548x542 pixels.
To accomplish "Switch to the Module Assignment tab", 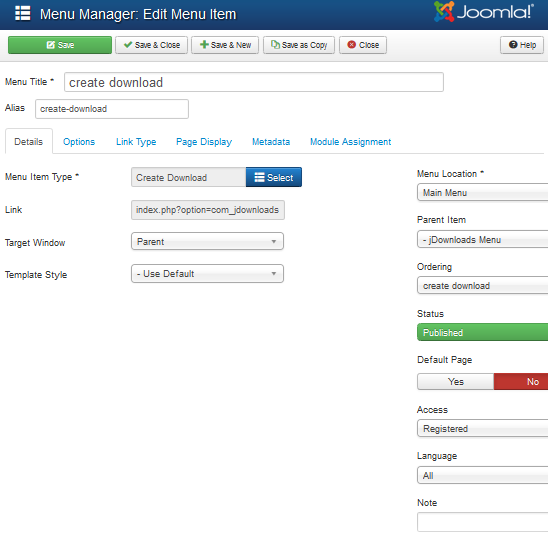I will pos(351,142).
